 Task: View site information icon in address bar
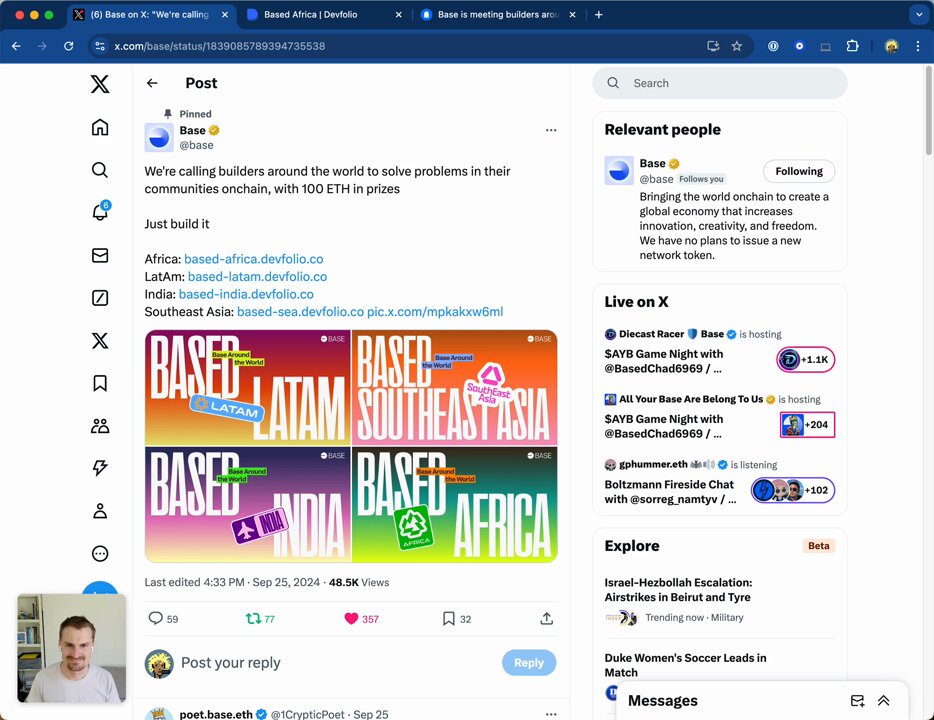[100, 46]
